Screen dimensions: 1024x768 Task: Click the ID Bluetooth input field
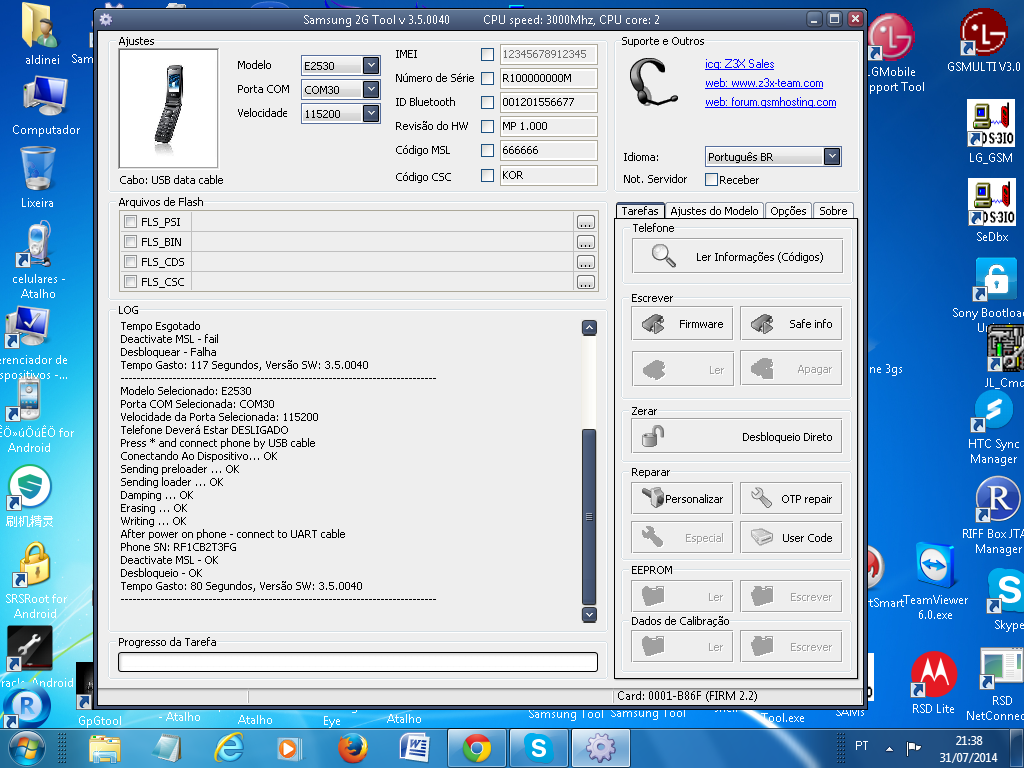(549, 103)
